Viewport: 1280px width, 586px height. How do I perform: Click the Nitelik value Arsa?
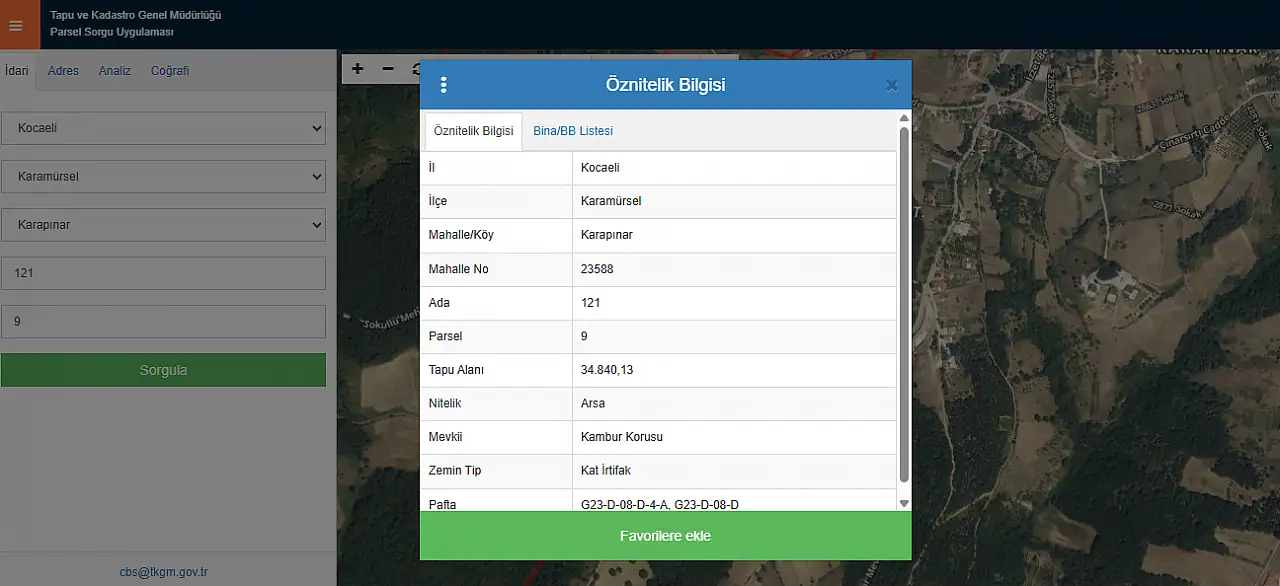593,403
